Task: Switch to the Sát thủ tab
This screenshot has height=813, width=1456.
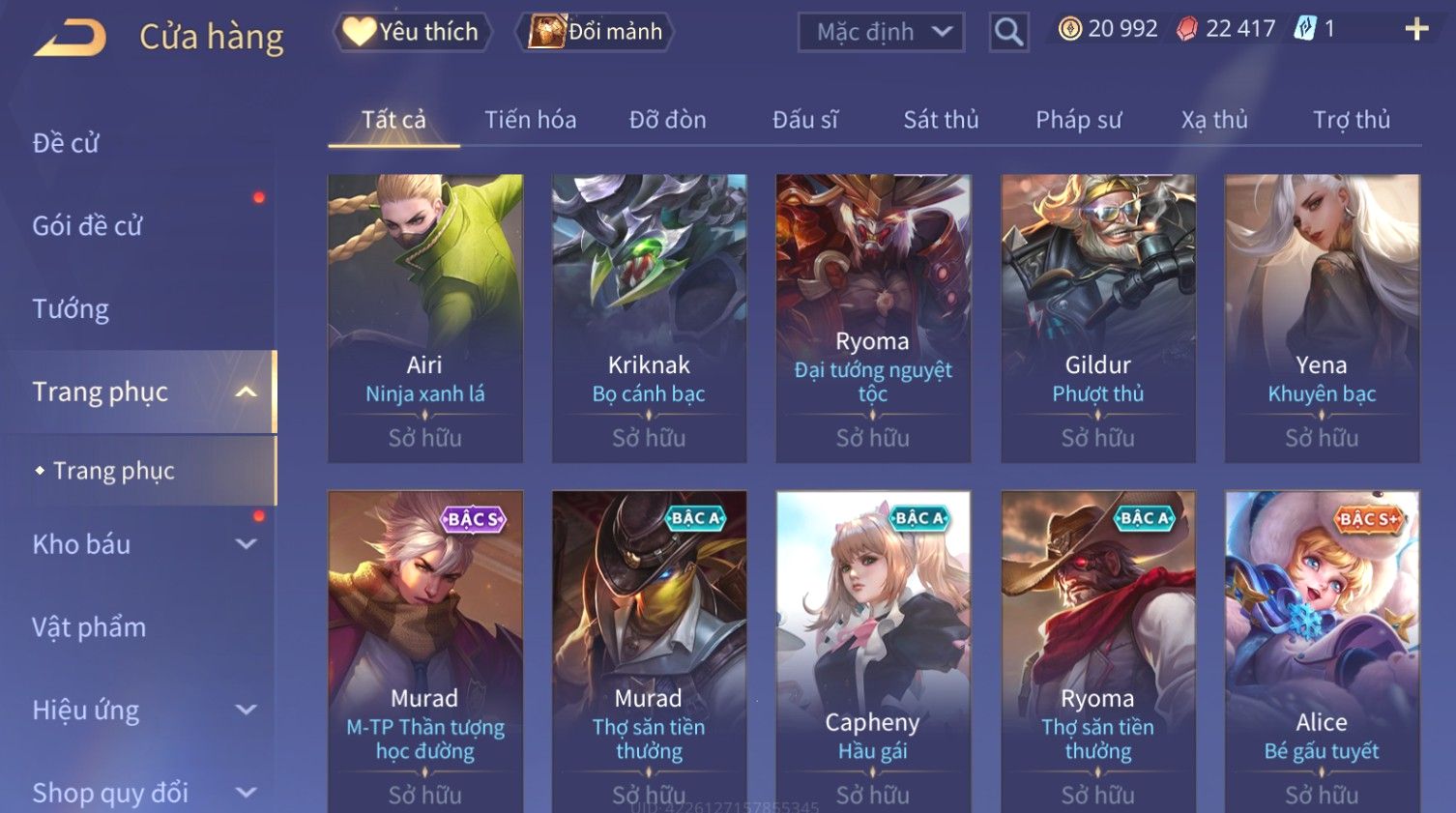Action: 941,120
